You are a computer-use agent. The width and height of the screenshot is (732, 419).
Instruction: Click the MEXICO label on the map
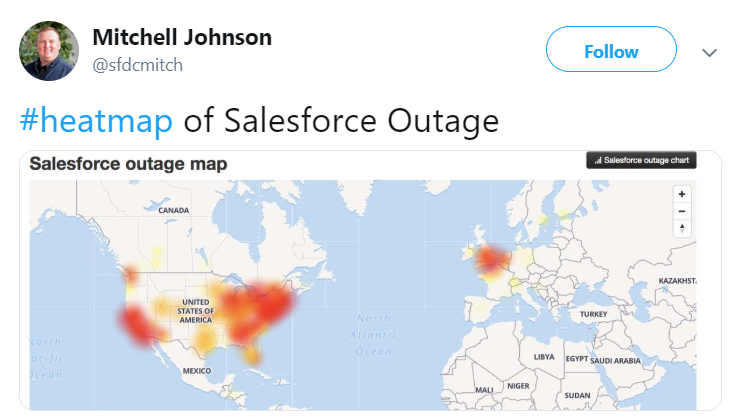point(197,370)
